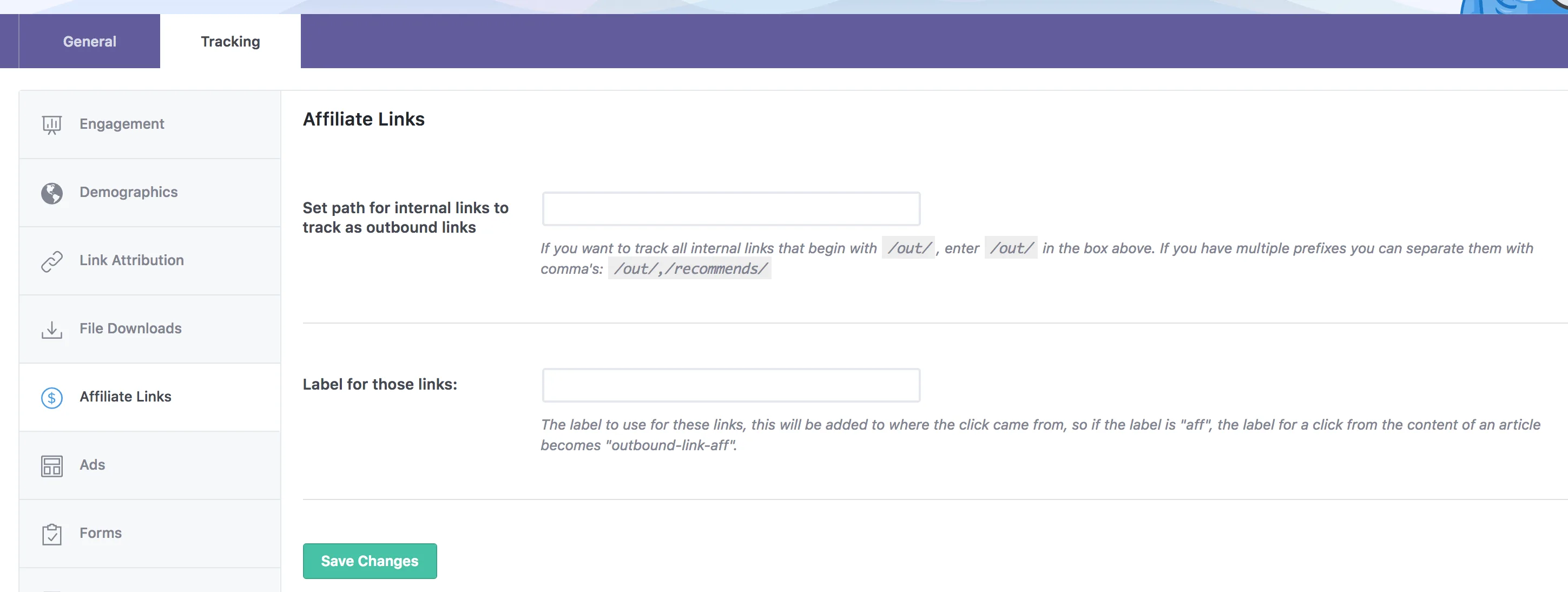Click the Forms checkbox icon

[x=52, y=532]
